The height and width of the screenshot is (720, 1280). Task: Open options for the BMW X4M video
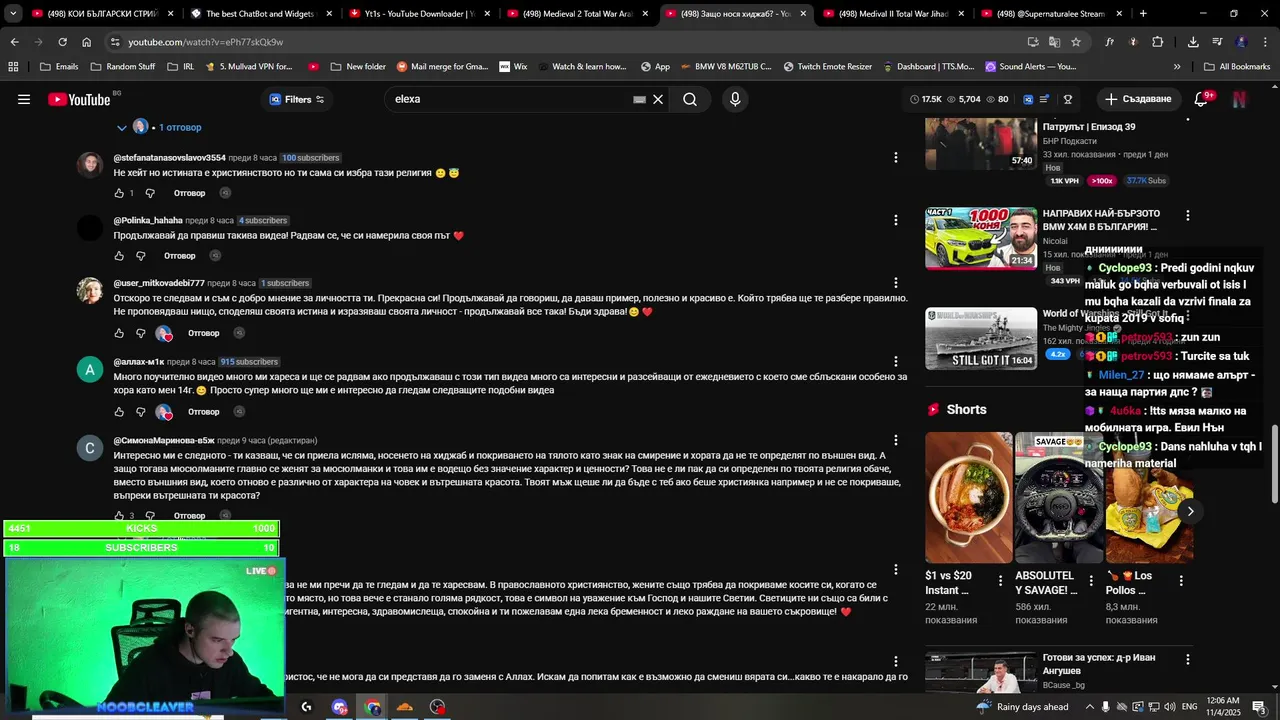pyautogui.click(x=1187, y=216)
